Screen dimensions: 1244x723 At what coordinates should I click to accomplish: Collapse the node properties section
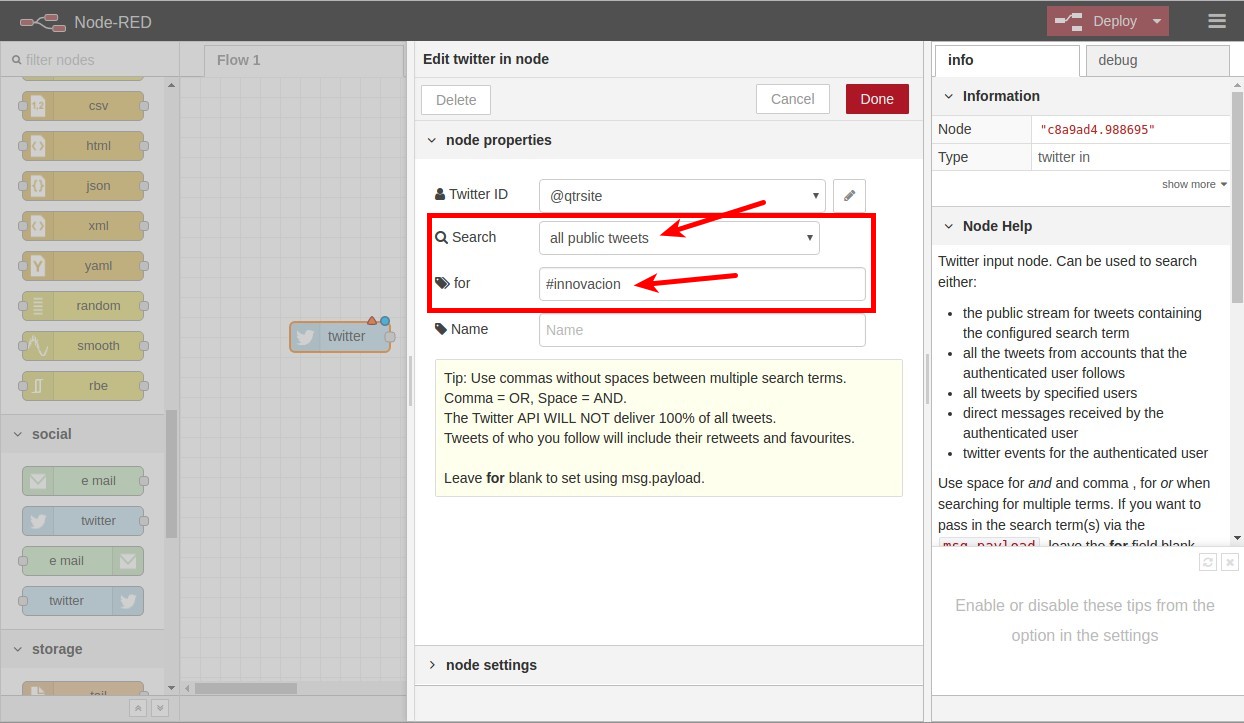pyautogui.click(x=668, y=140)
